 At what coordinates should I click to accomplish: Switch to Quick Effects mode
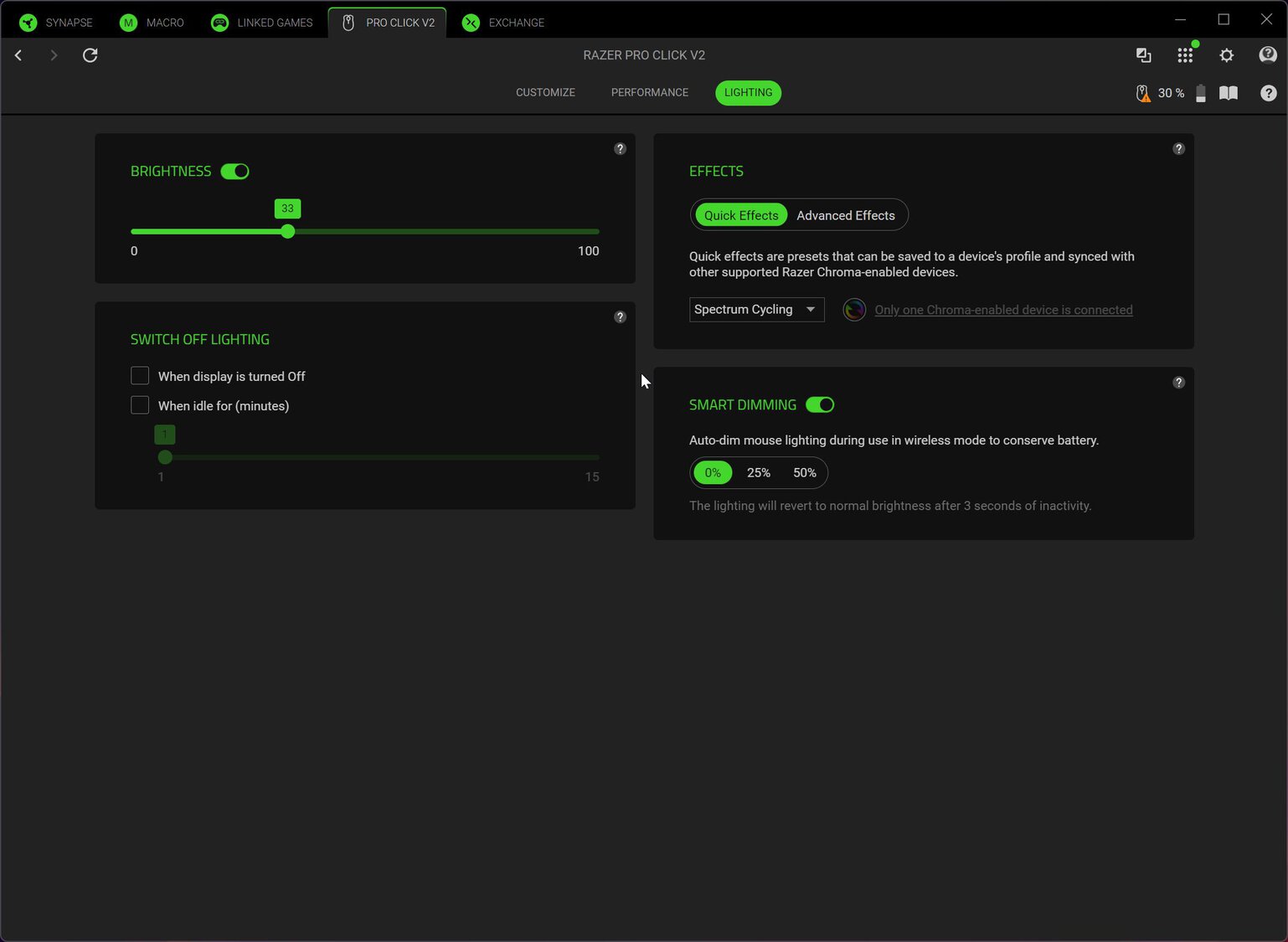[x=741, y=215]
